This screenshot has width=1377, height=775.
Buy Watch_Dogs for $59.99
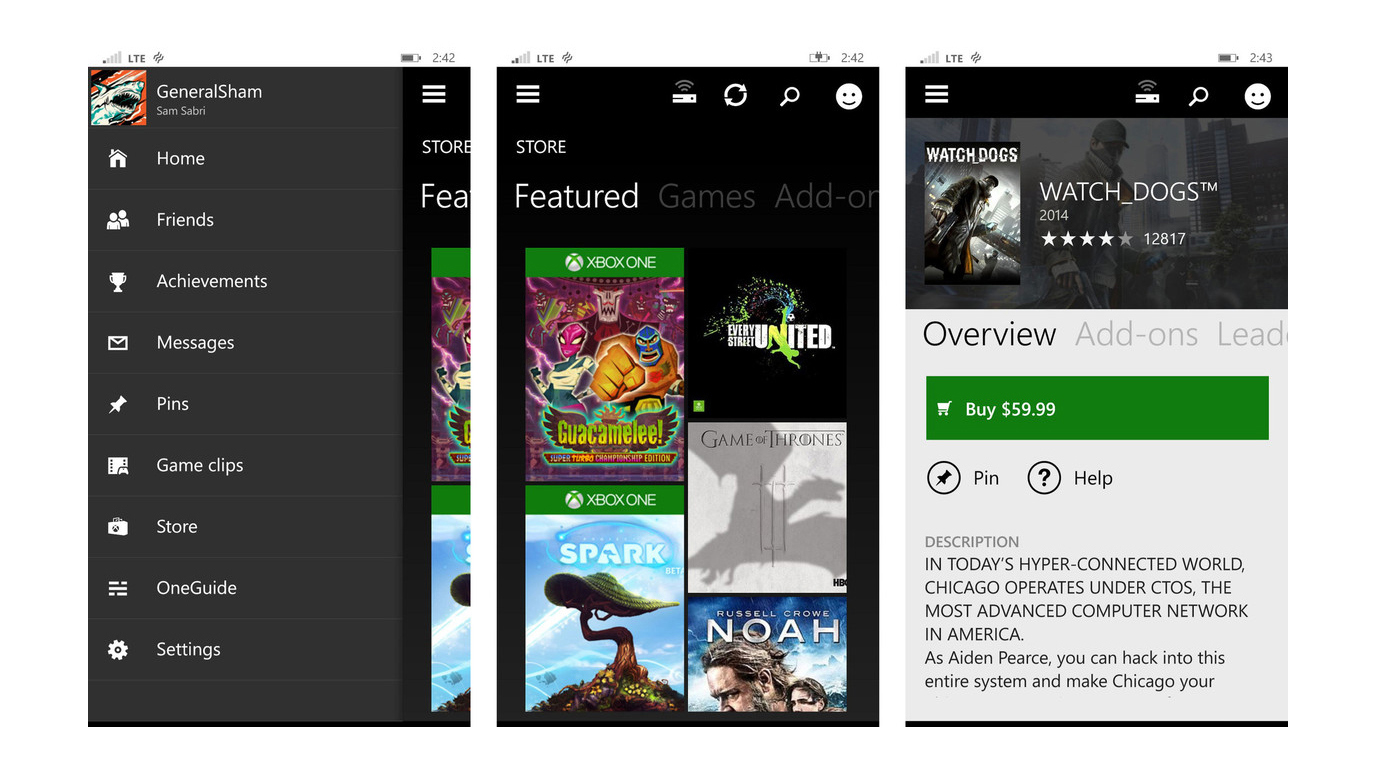[x=1097, y=408]
